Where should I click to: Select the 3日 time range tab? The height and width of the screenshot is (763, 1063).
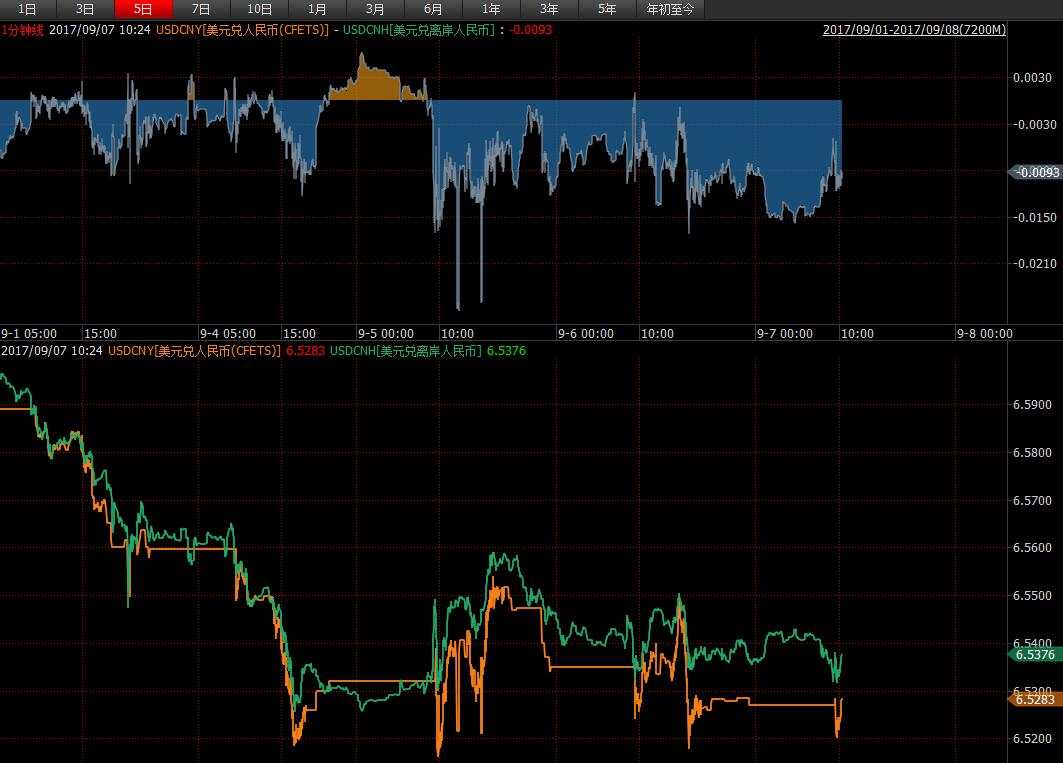(85, 9)
